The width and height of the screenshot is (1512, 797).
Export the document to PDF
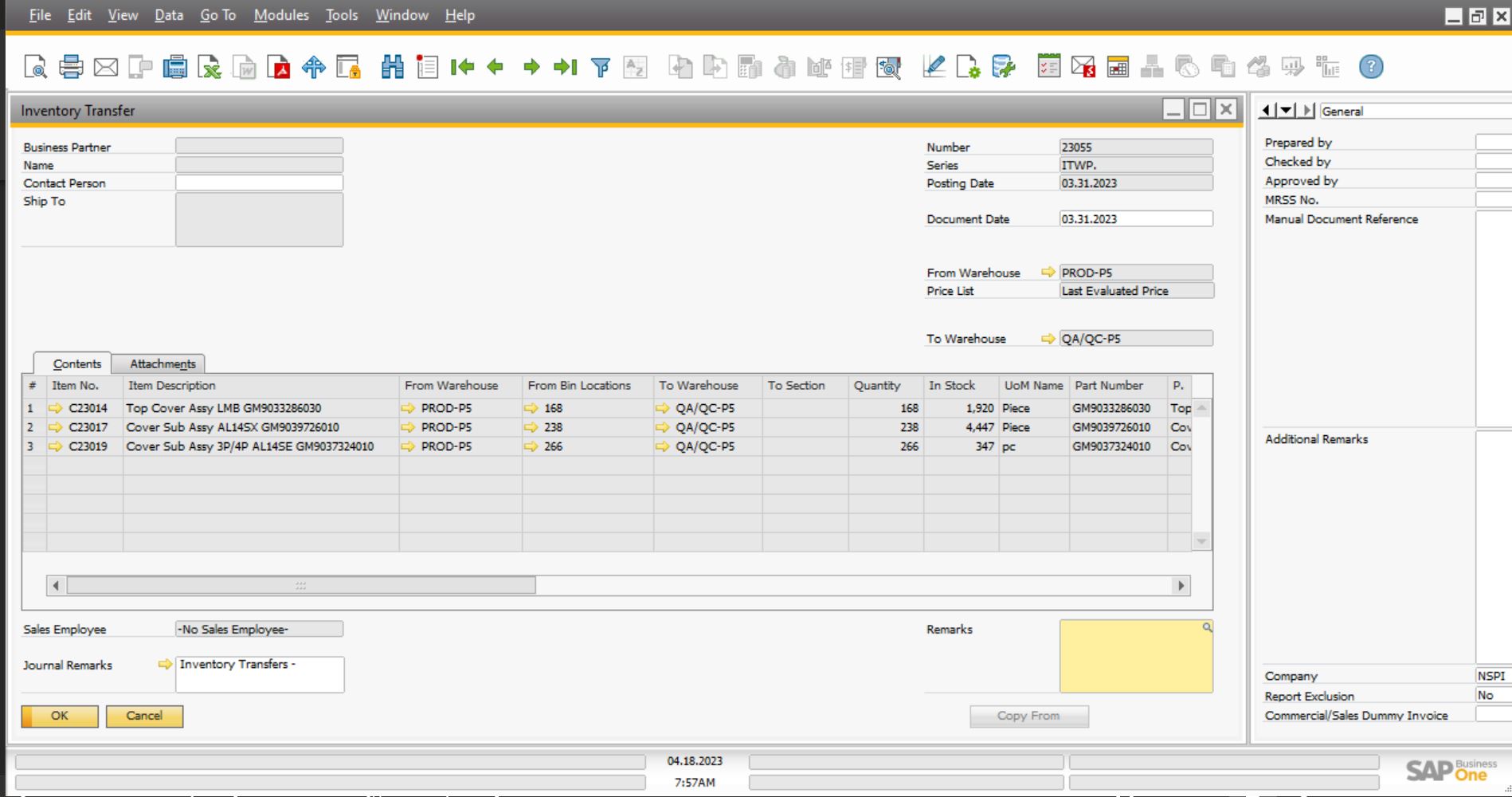(279, 67)
